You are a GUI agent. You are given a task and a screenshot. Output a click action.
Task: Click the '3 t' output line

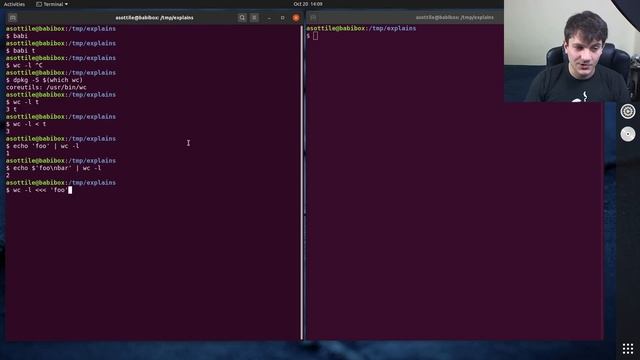click(x=11, y=109)
